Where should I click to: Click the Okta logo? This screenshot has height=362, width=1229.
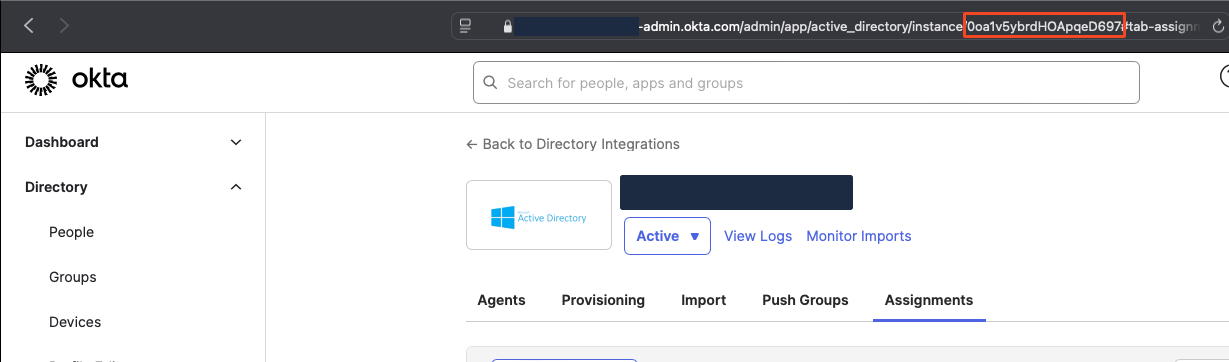click(x=76, y=80)
